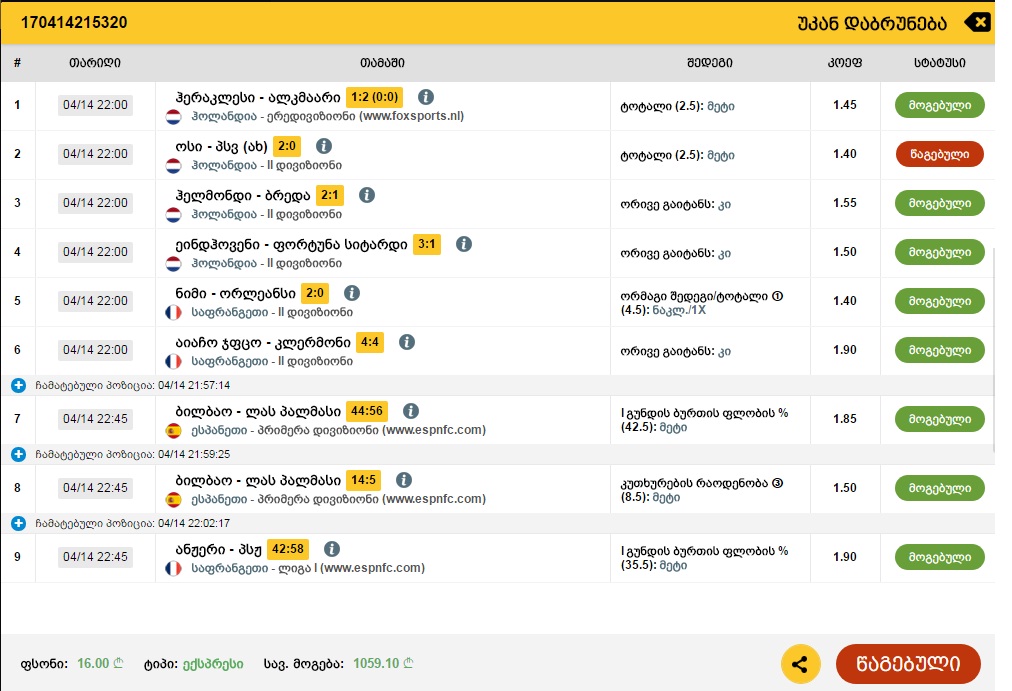Click info icon for ანჟერი - პსჟ
The width and height of the screenshot is (1012, 691).
click(332, 549)
